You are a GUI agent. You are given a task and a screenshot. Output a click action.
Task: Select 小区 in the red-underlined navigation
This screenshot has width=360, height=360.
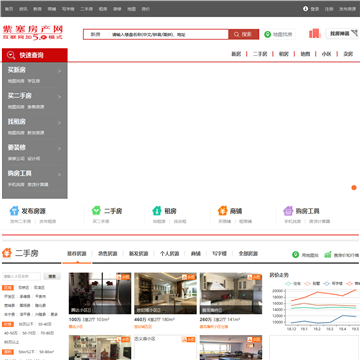point(326,54)
